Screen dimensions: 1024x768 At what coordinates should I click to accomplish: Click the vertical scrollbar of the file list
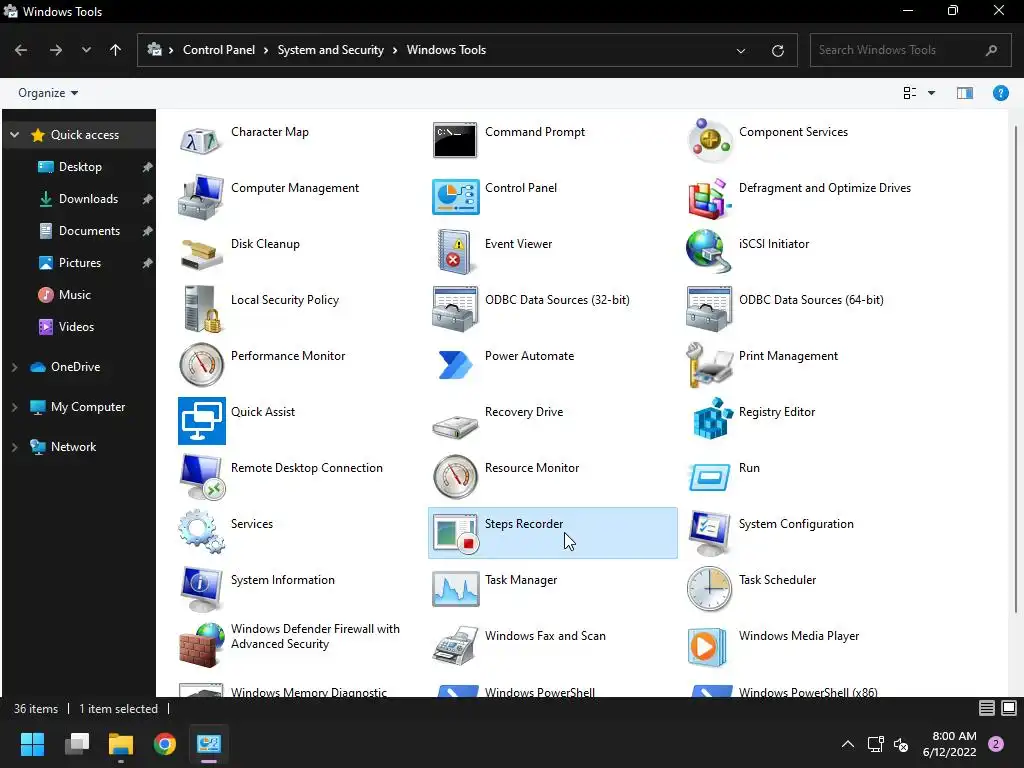click(x=1016, y=371)
